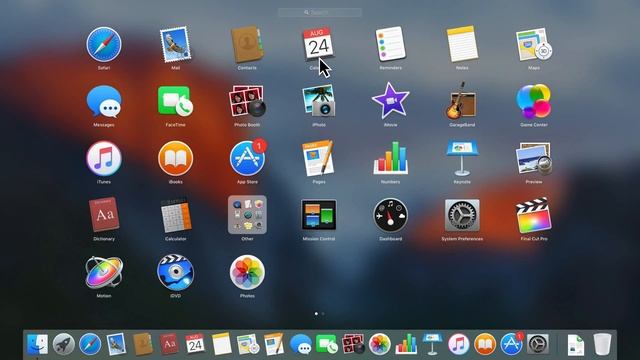Open iBooks in the Launchpad grid
The width and height of the screenshot is (640, 360).
click(x=176, y=158)
